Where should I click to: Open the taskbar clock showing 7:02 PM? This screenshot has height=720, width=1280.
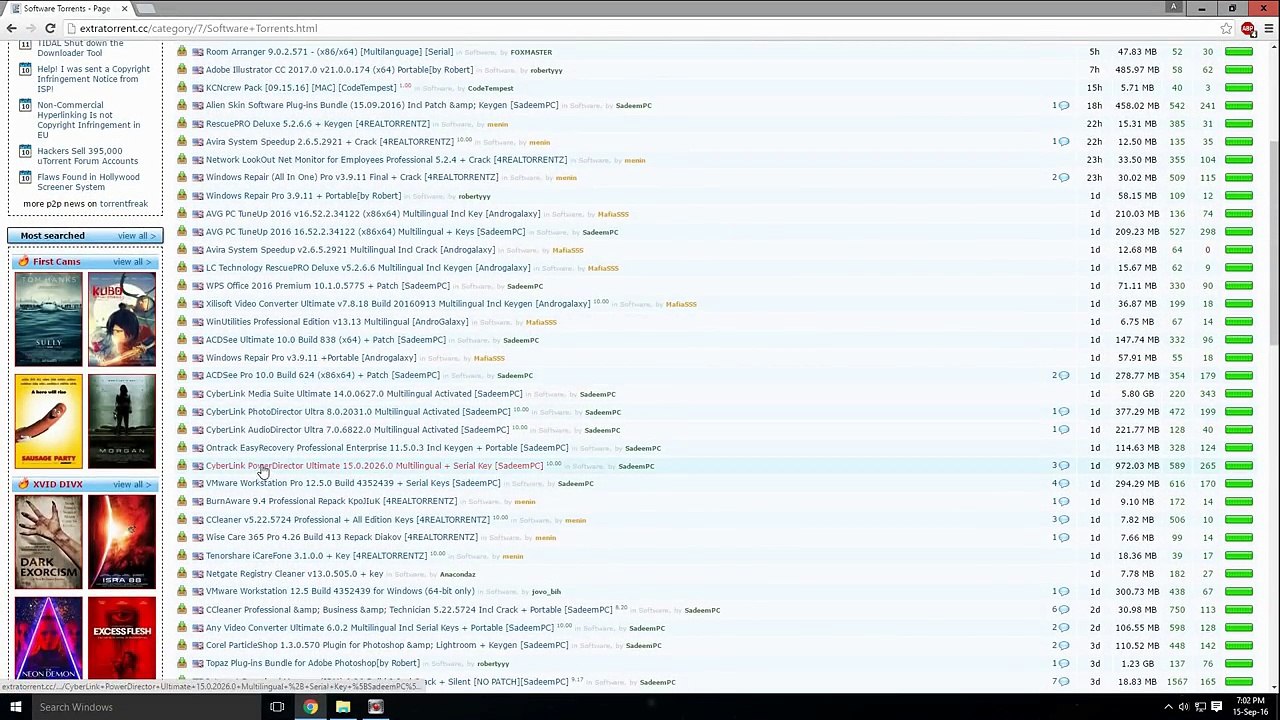[1249, 707]
